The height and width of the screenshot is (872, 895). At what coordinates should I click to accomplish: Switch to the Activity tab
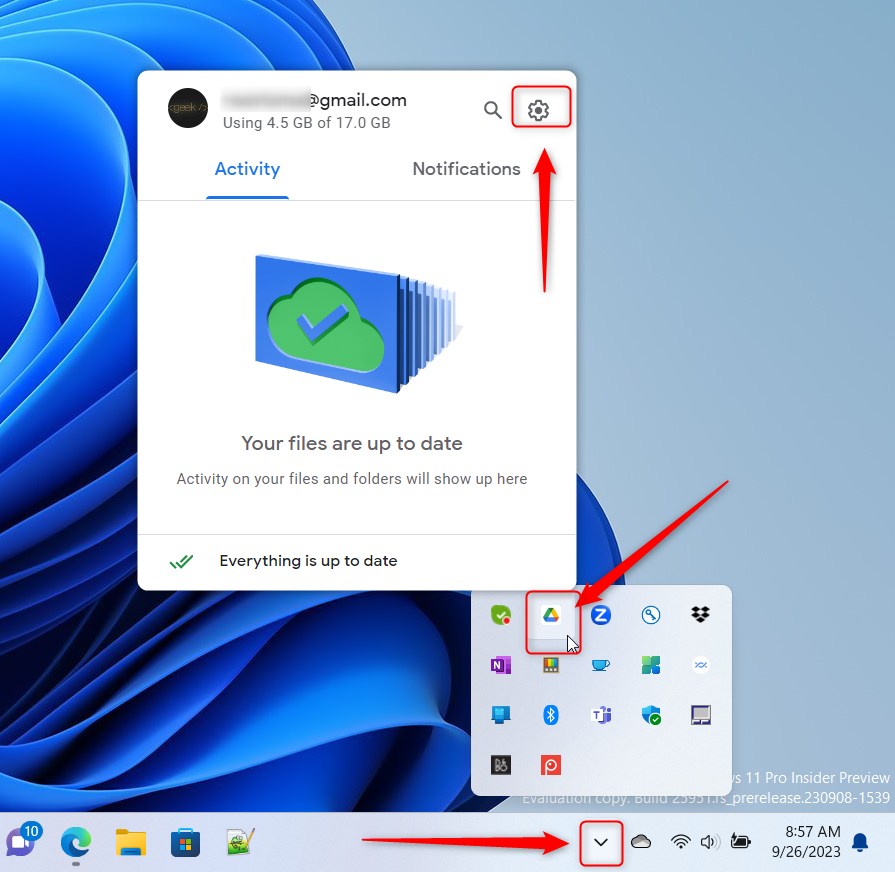pos(247,169)
